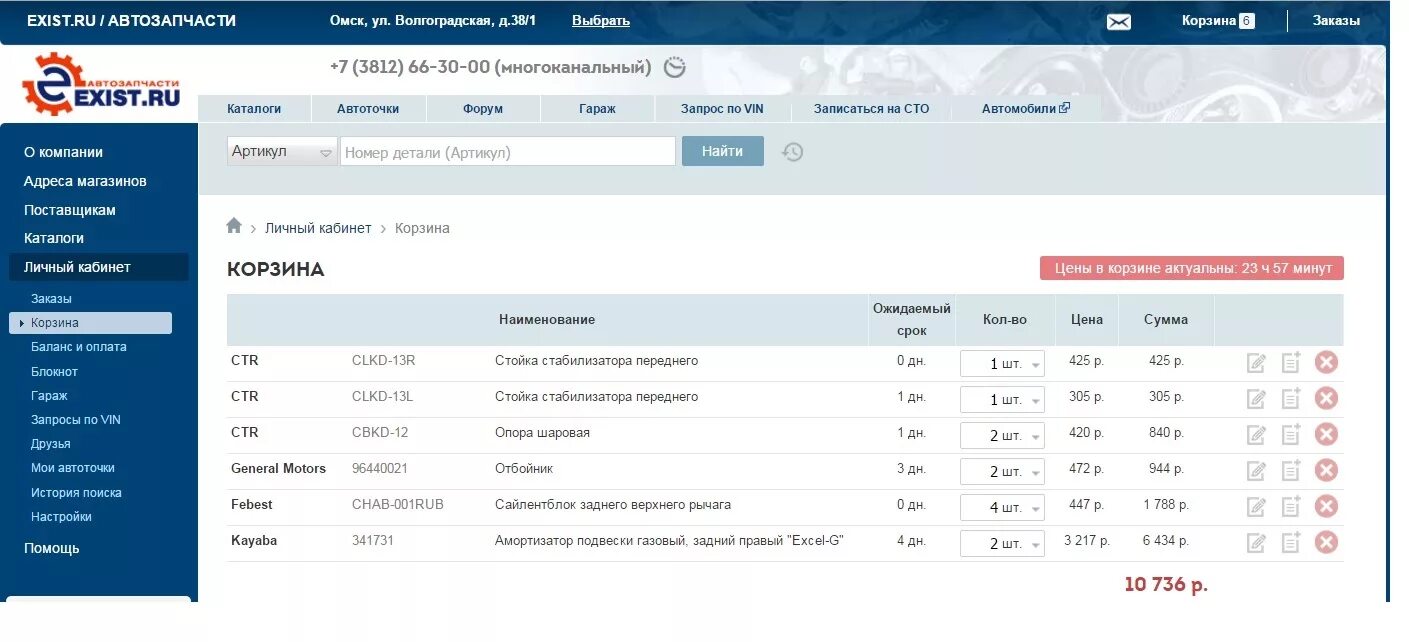Viewport: 1409px width, 642px height.
Task: Add CLKD-13L to notepad icon
Action: (x=1291, y=398)
